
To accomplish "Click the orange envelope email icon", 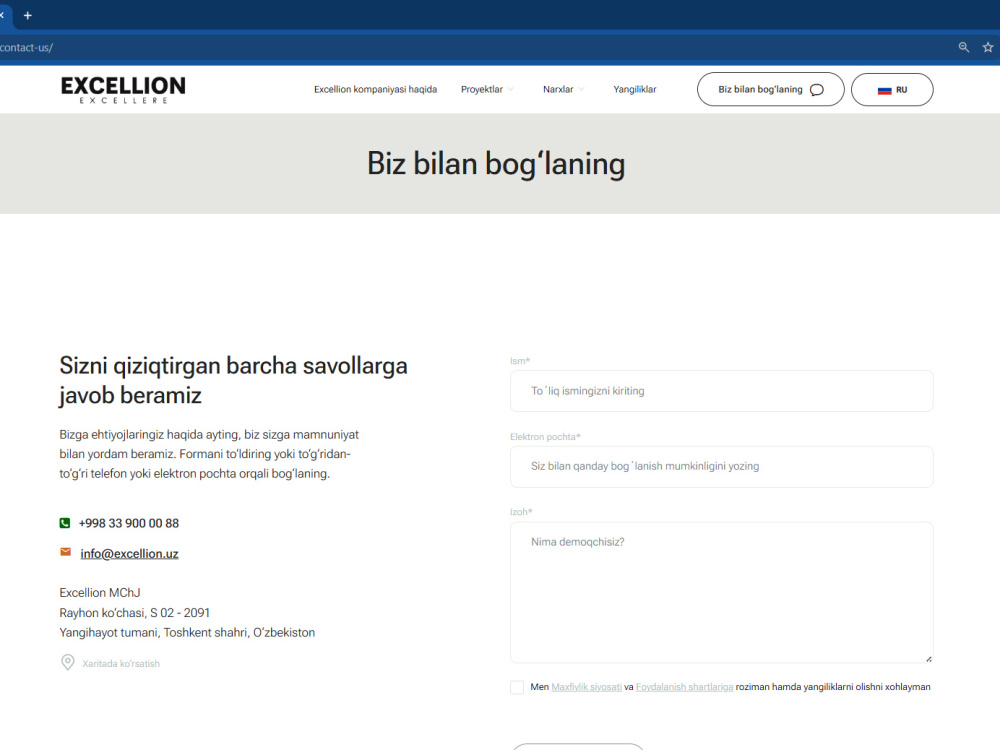I will point(66,552).
